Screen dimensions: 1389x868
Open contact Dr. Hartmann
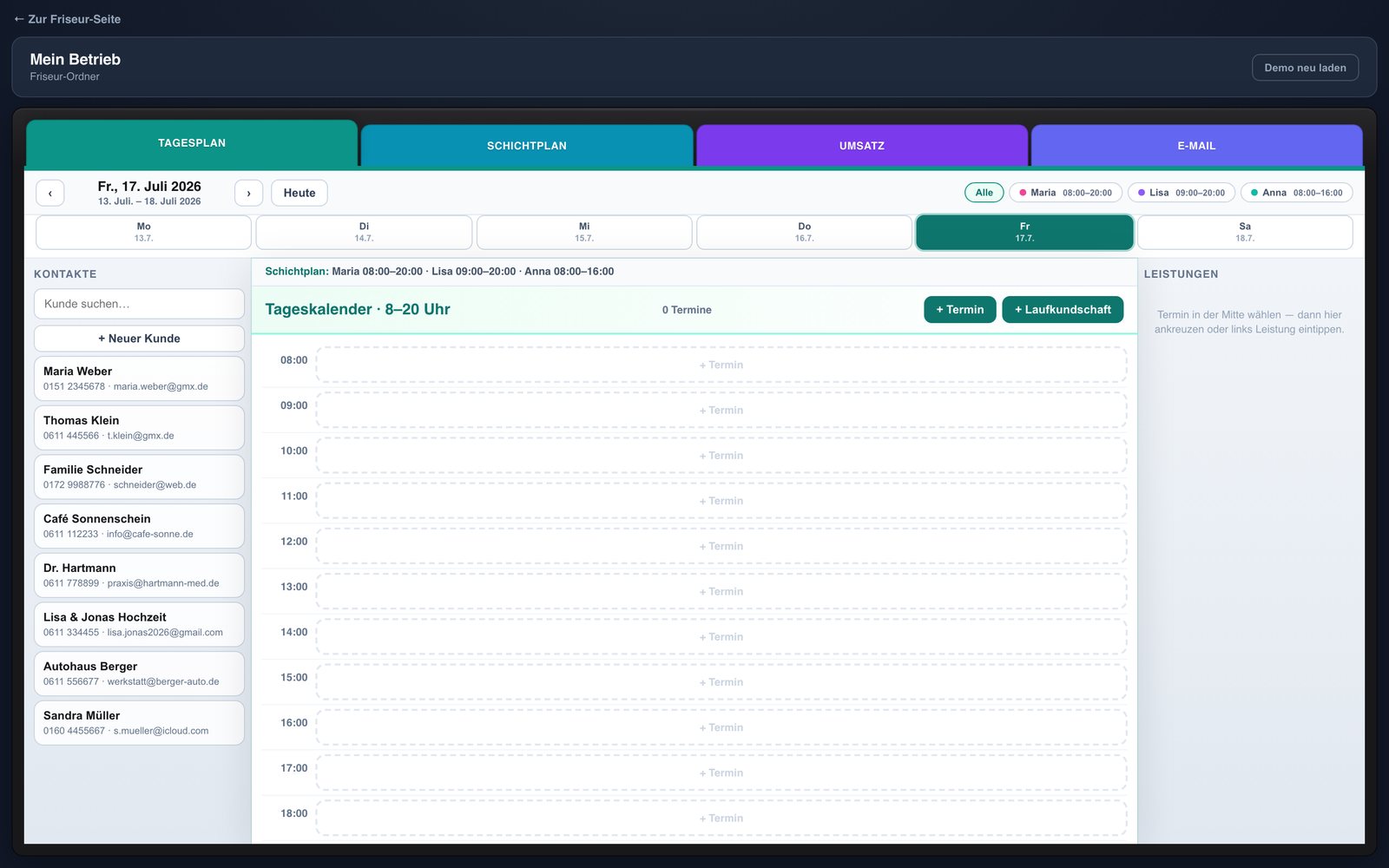139,575
